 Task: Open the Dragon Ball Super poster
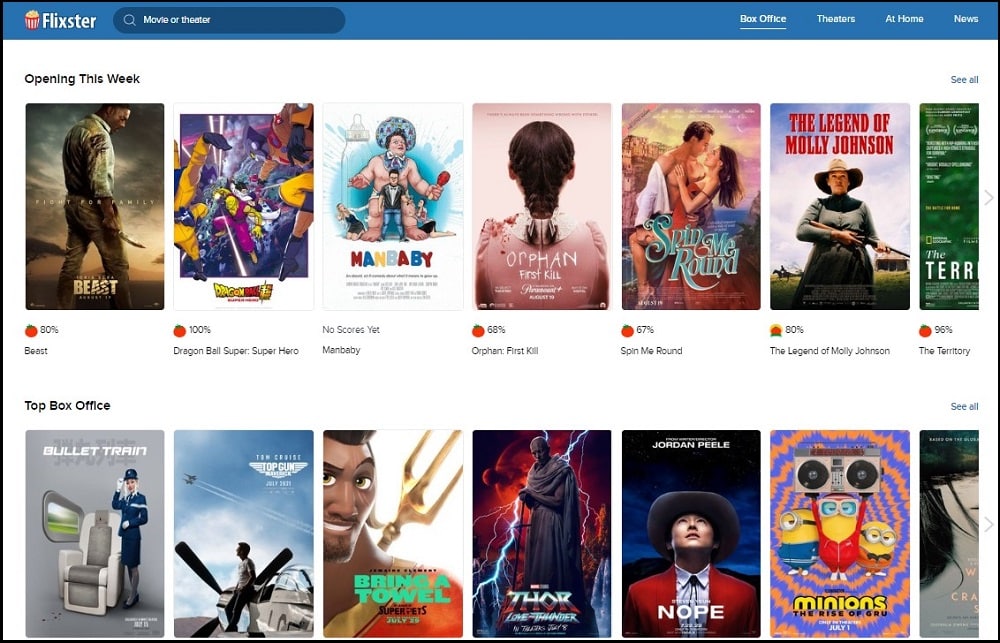[244, 207]
